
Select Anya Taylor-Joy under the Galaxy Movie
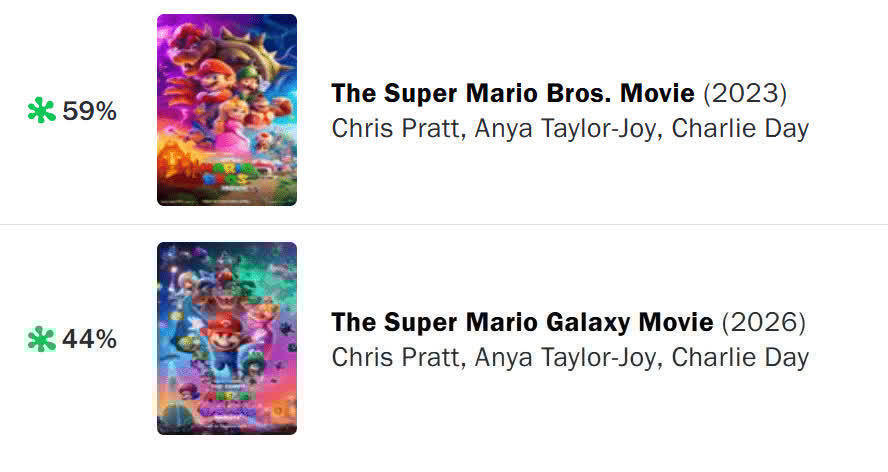click(560, 357)
